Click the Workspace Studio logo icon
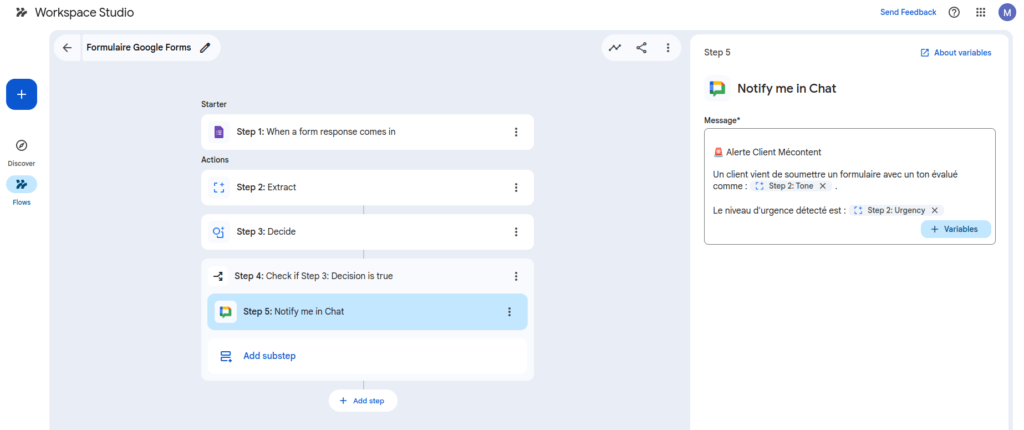 coord(22,12)
